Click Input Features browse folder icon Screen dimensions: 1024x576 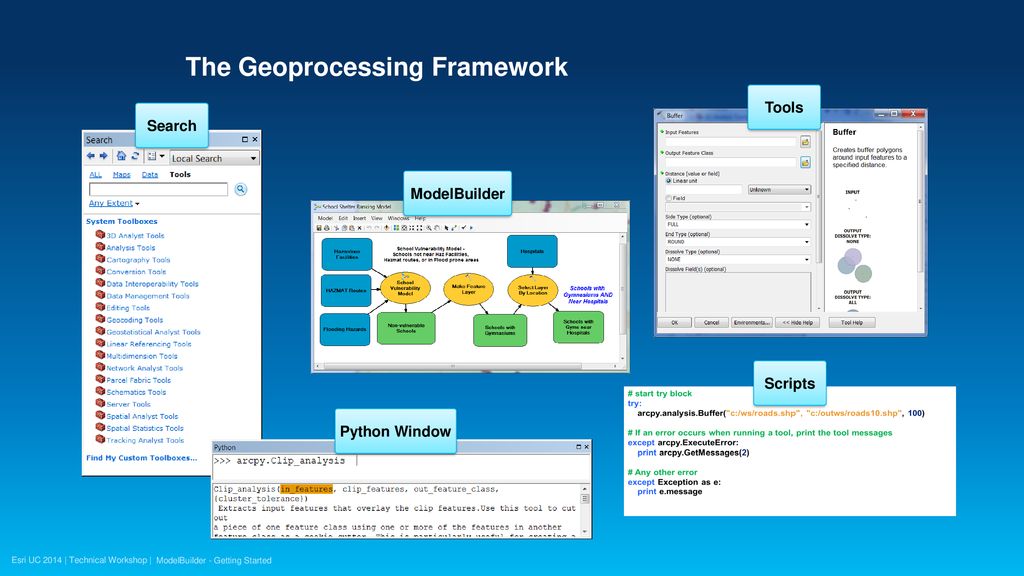805,142
